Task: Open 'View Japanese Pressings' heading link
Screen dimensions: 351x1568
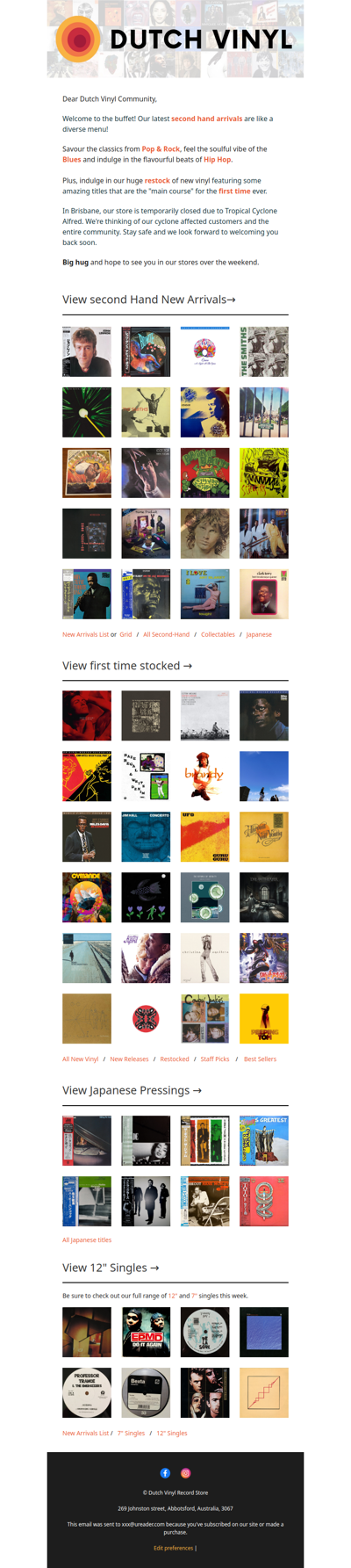Action: click(x=133, y=1090)
